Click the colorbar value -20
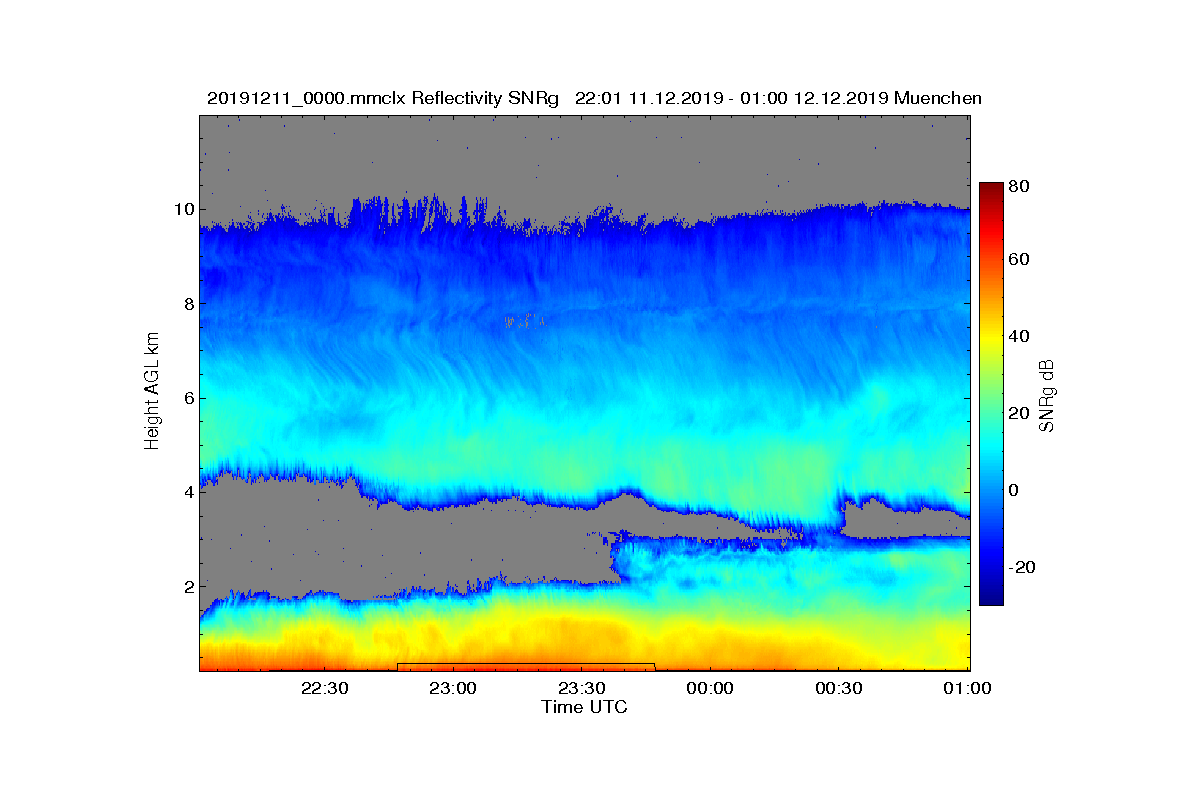This screenshot has width=1200, height=800. tap(1022, 567)
